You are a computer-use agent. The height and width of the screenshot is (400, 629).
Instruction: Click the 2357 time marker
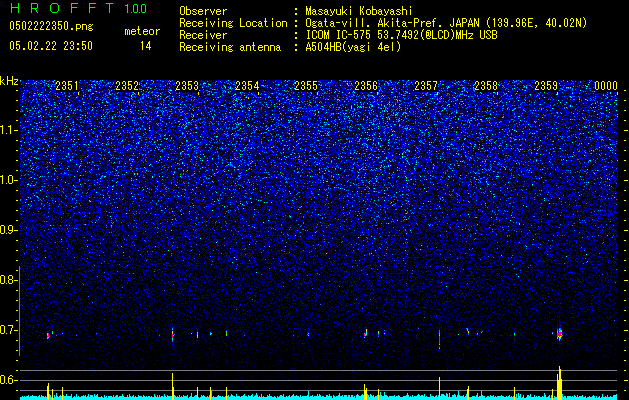tap(426, 86)
